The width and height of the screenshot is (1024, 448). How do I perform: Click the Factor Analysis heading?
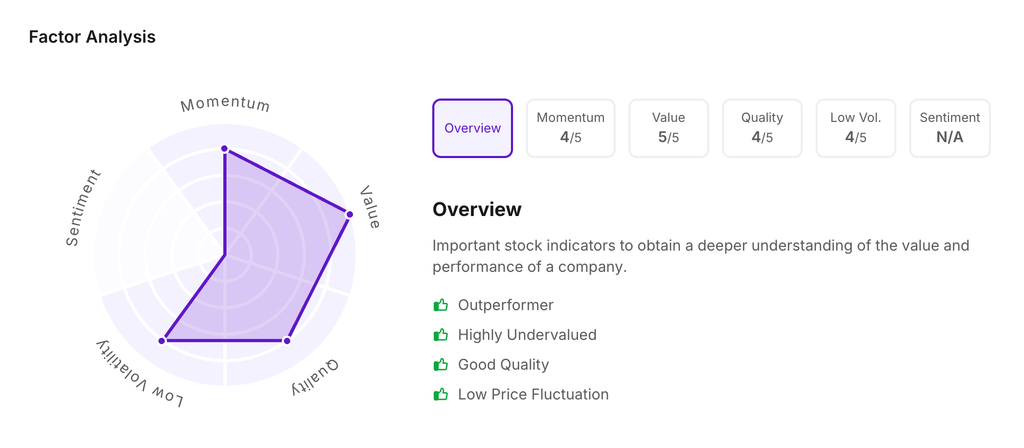click(x=92, y=37)
